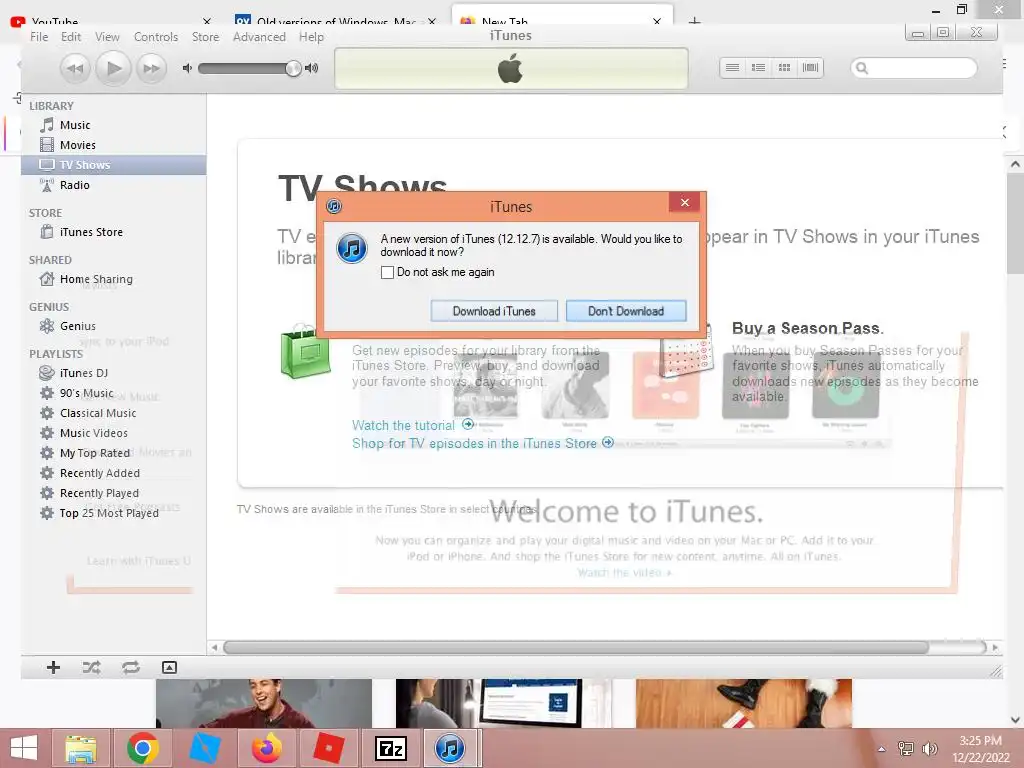Open the File menu
Viewport: 1024px width, 768px height.
39,37
